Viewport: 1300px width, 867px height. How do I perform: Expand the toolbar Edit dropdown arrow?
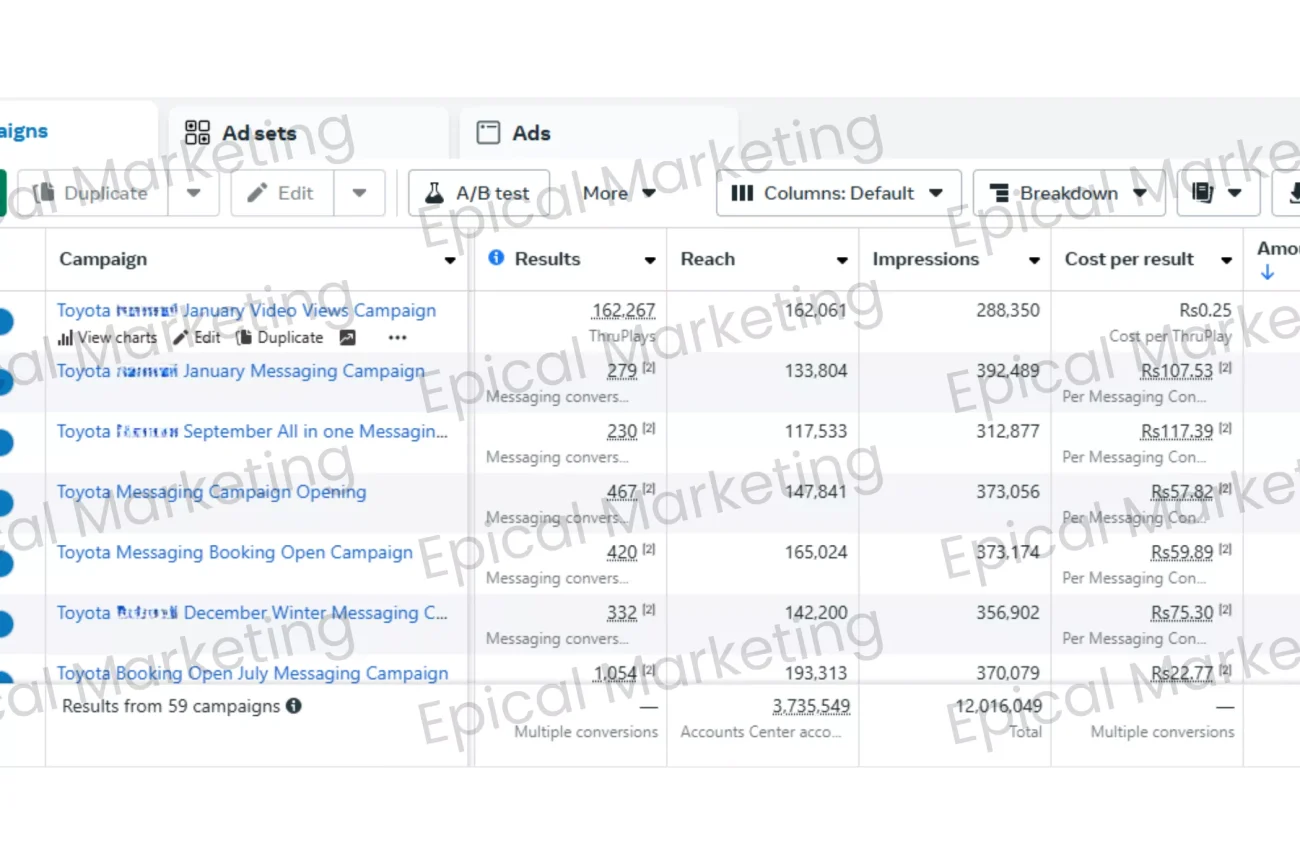[359, 193]
